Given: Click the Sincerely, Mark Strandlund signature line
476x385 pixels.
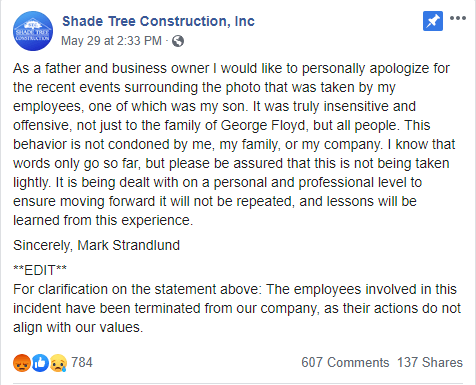Looking at the screenshot, I should [x=96, y=245].
